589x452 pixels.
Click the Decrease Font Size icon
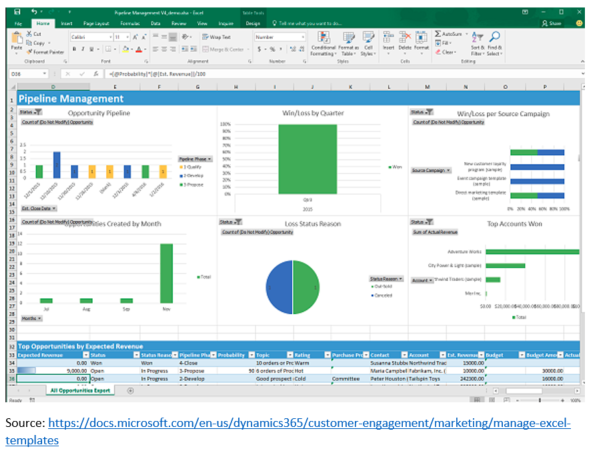click(x=144, y=37)
